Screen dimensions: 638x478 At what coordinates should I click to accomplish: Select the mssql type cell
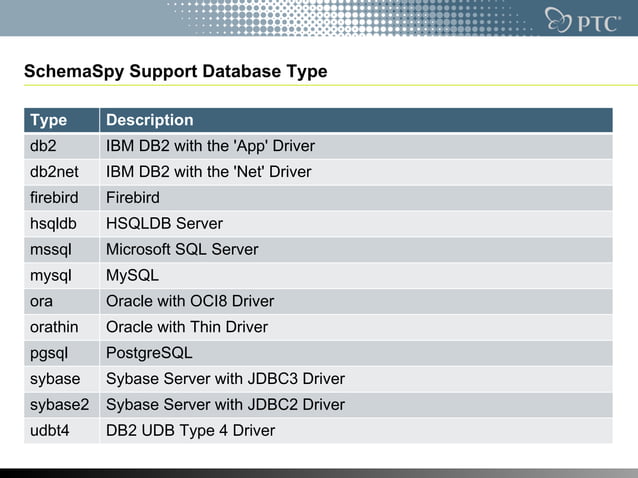tap(51, 250)
